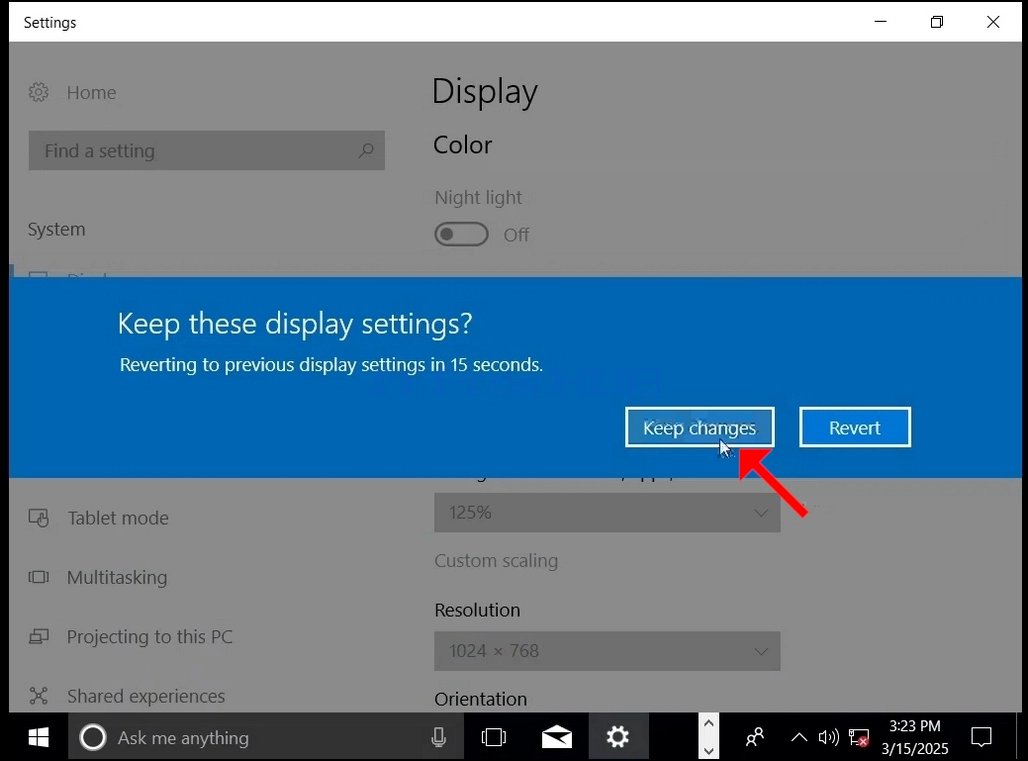The image size is (1028, 761).
Task: Click the Revert button
Action: 854,427
